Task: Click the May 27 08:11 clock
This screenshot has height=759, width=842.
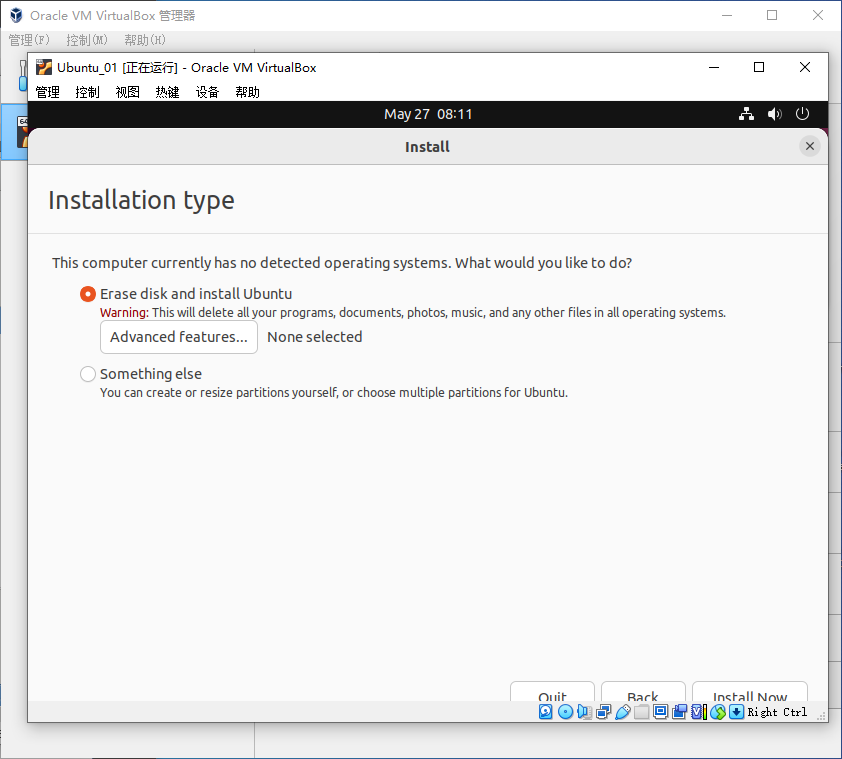Action: click(x=428, y=114)
